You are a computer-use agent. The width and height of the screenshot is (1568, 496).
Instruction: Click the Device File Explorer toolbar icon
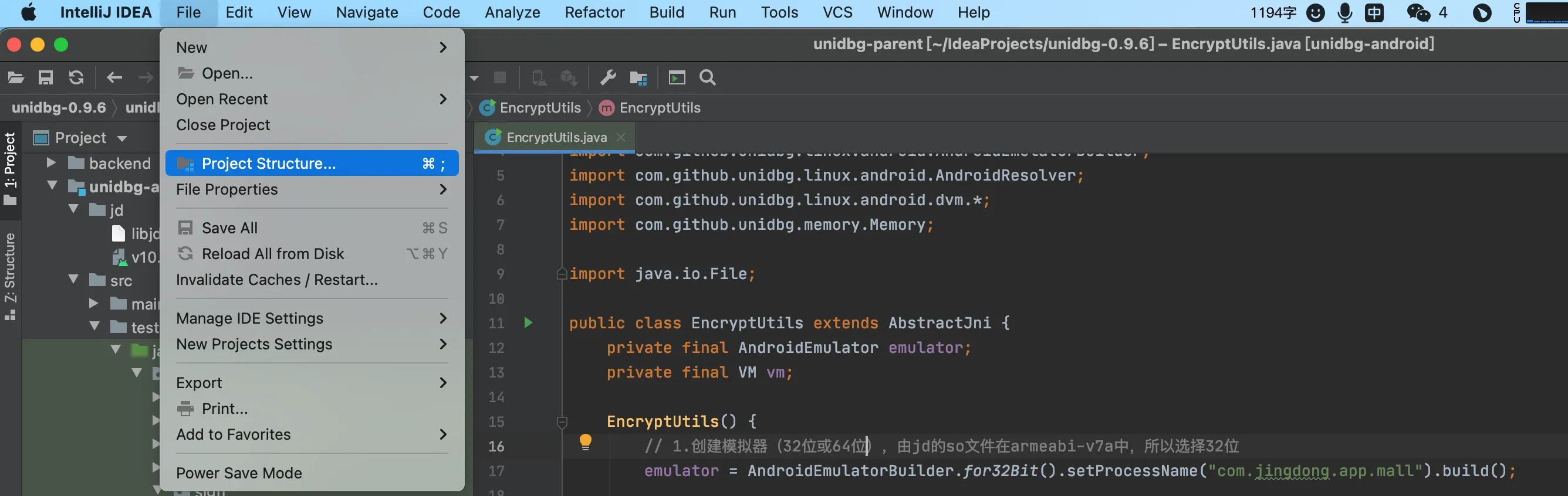pyautogui.click(x=539, y=77)
